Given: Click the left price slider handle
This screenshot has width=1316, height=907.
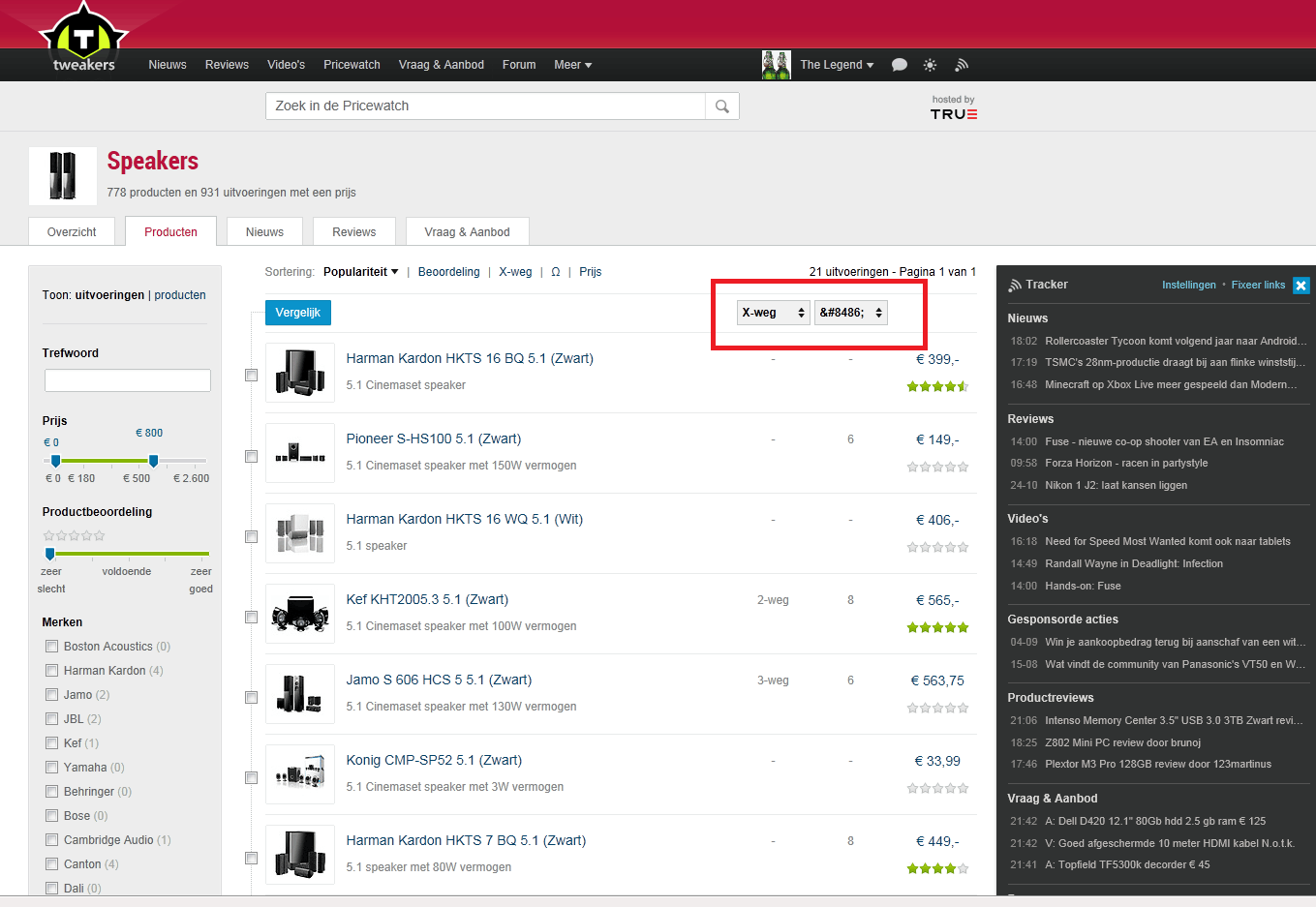Looking at the screenshot, I should tap(55, 461).
